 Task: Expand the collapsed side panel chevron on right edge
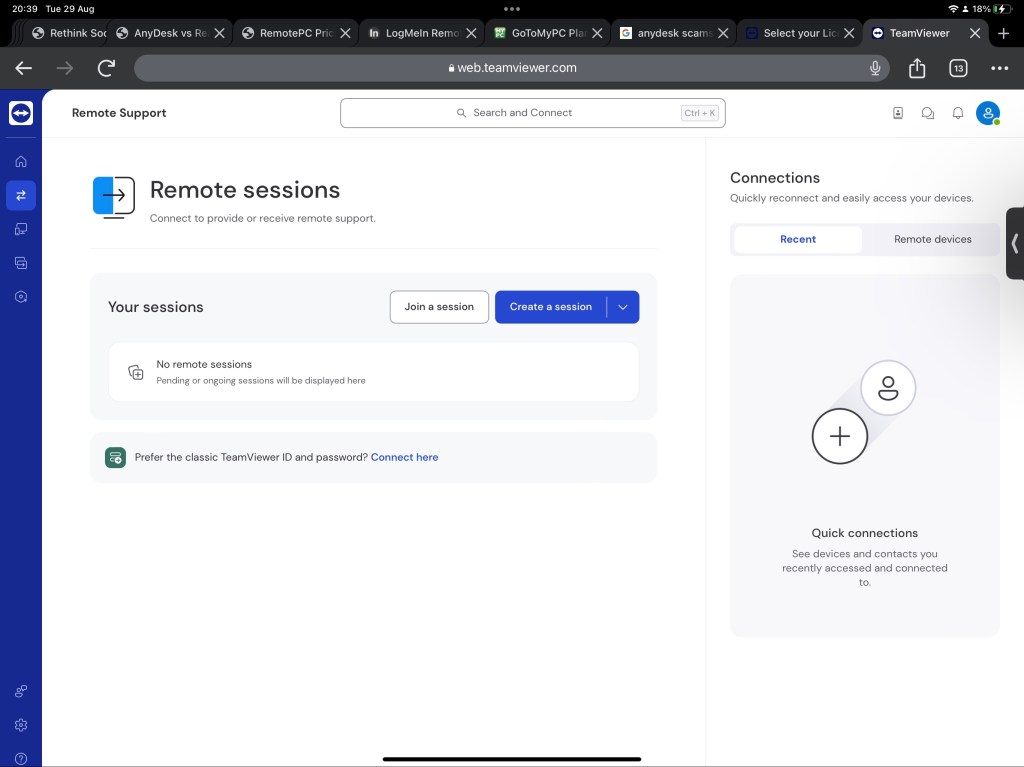coord(1015,244)
